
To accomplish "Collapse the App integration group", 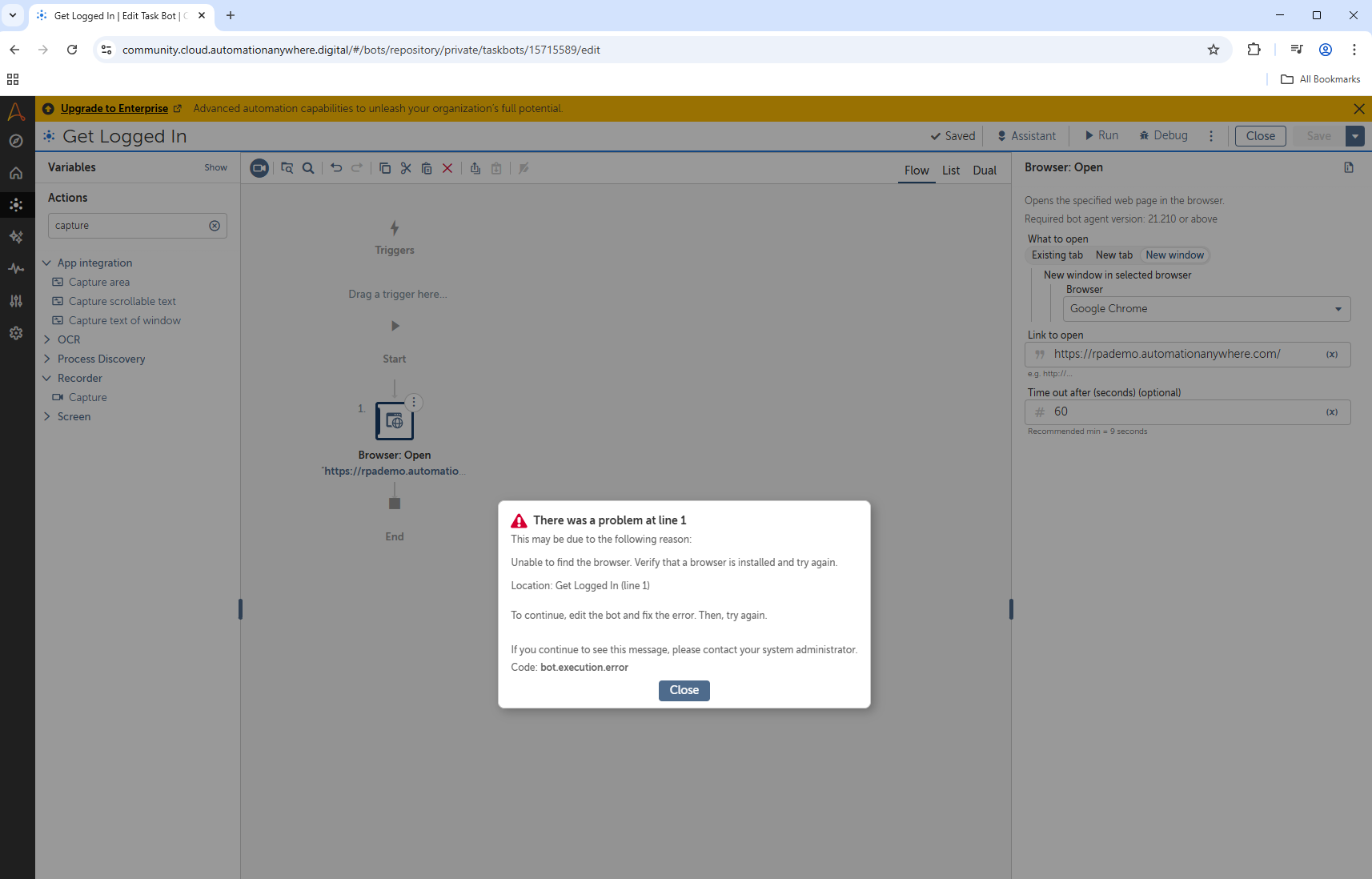I will coord(47,263).
